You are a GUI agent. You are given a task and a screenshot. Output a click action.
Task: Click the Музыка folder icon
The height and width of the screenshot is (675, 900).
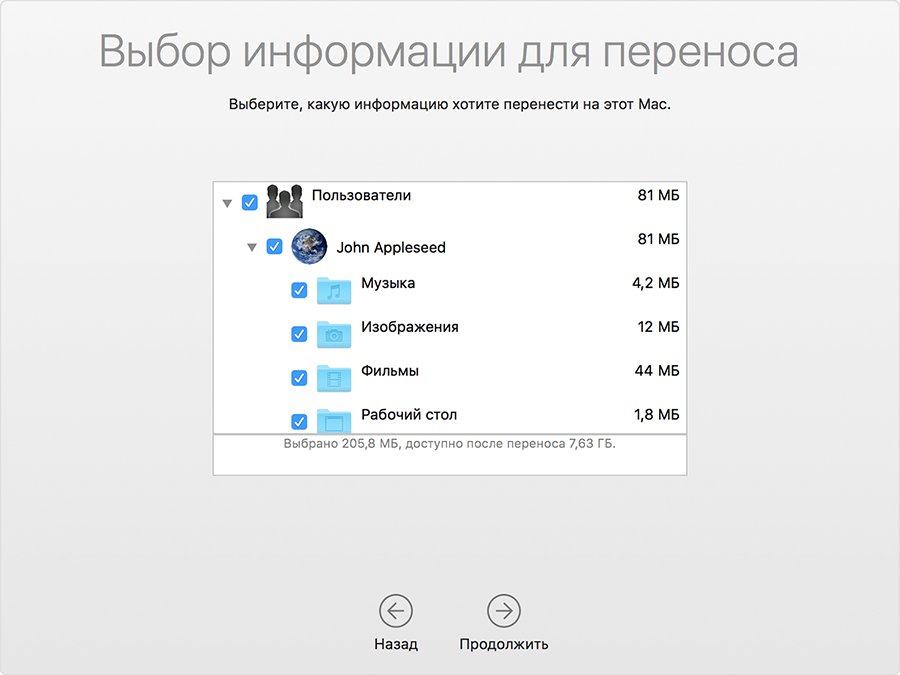pyautogui.click(x=333, y=290)
